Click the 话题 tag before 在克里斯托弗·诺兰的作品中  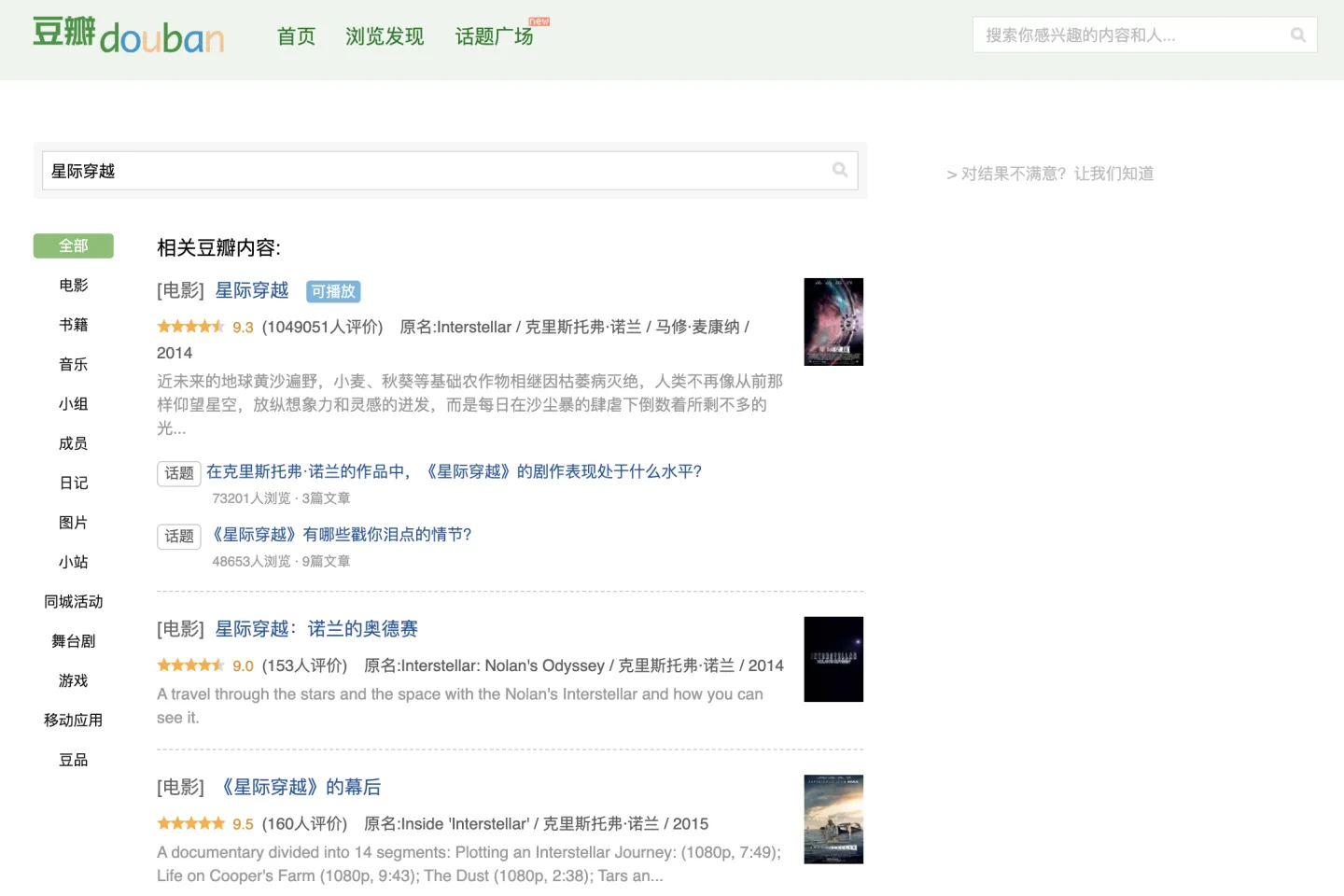tap(179, 473)
